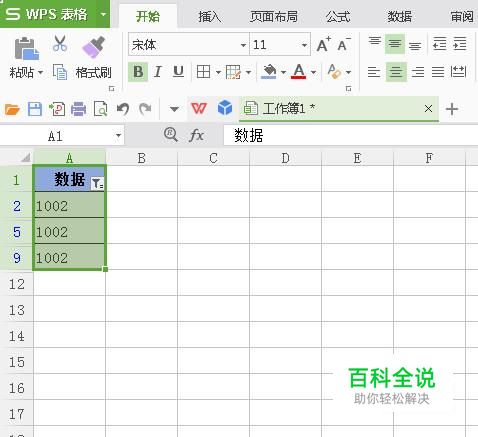Switch to the 插入 tab
Screen dimensions: 478x437
click(209, 16)
